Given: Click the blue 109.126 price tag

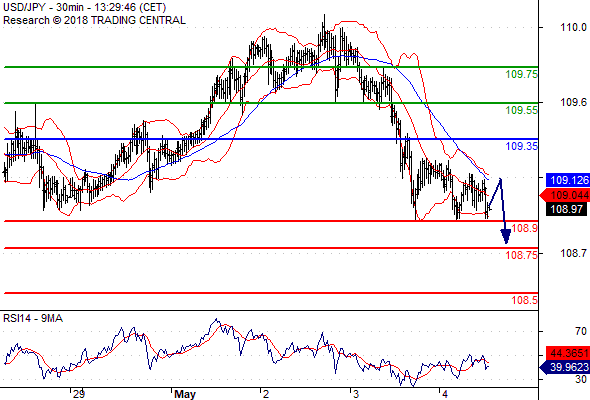Looking at the screenshot, I should point(568,180).
